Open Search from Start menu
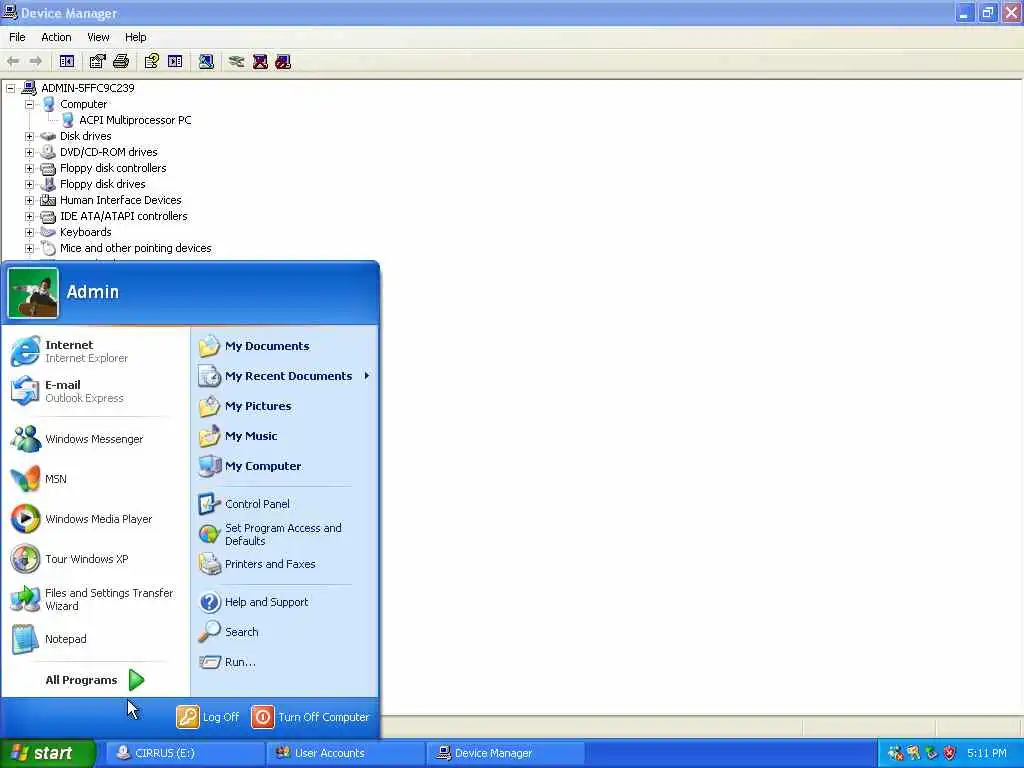The height and width of the screenshot is (768, 1024). [x=285, y=632]
